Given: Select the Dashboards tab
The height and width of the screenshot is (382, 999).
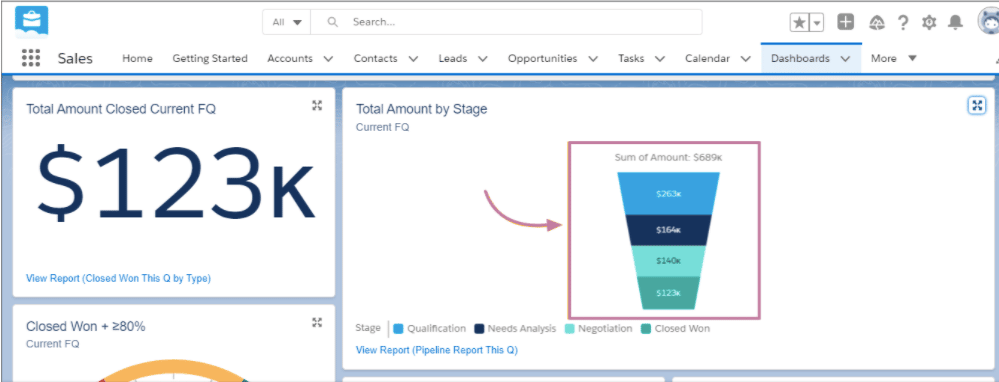Looking at the screenshot, I should coord(800,58).
